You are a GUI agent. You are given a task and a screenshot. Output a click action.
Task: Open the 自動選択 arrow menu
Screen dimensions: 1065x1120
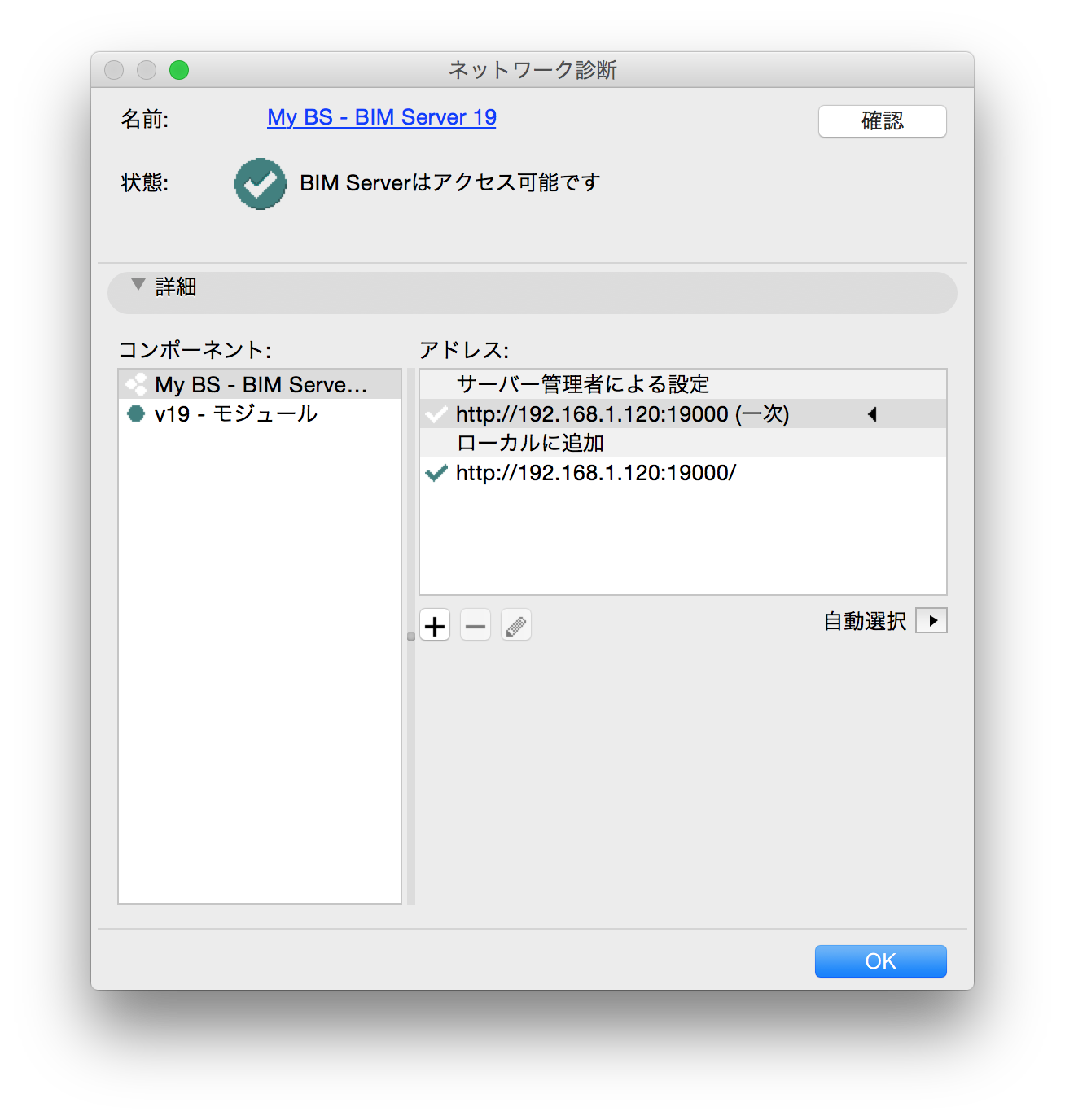(x=932, y=619)
